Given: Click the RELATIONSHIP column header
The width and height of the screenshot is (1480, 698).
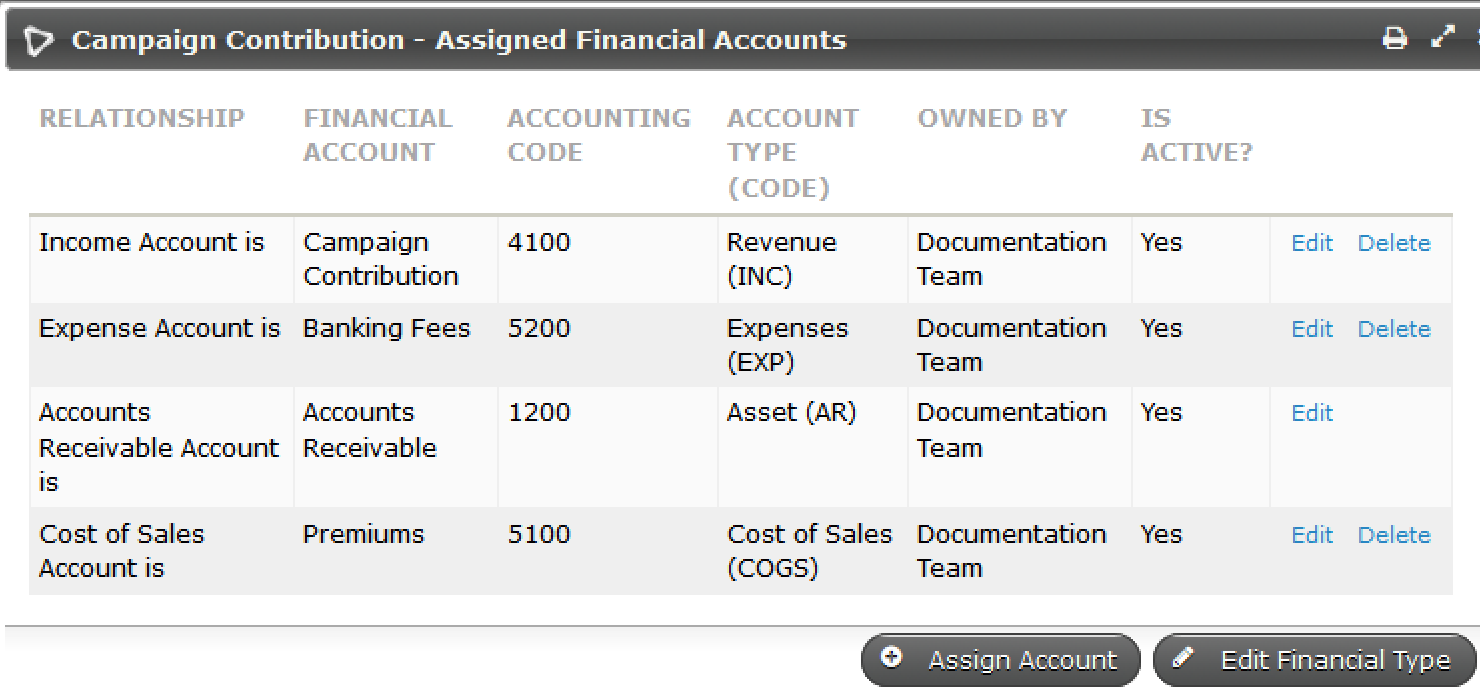Looking at the screenshot, I should coord(141,118).
